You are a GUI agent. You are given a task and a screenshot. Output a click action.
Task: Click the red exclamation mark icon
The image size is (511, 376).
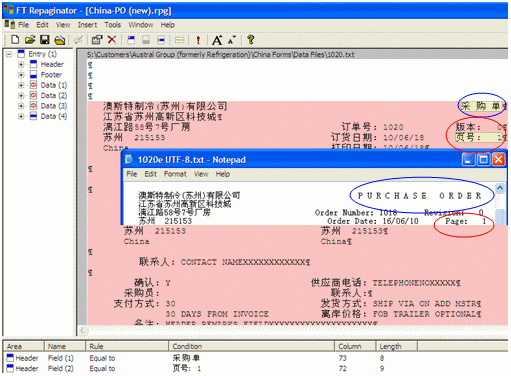tap(198, 40)
